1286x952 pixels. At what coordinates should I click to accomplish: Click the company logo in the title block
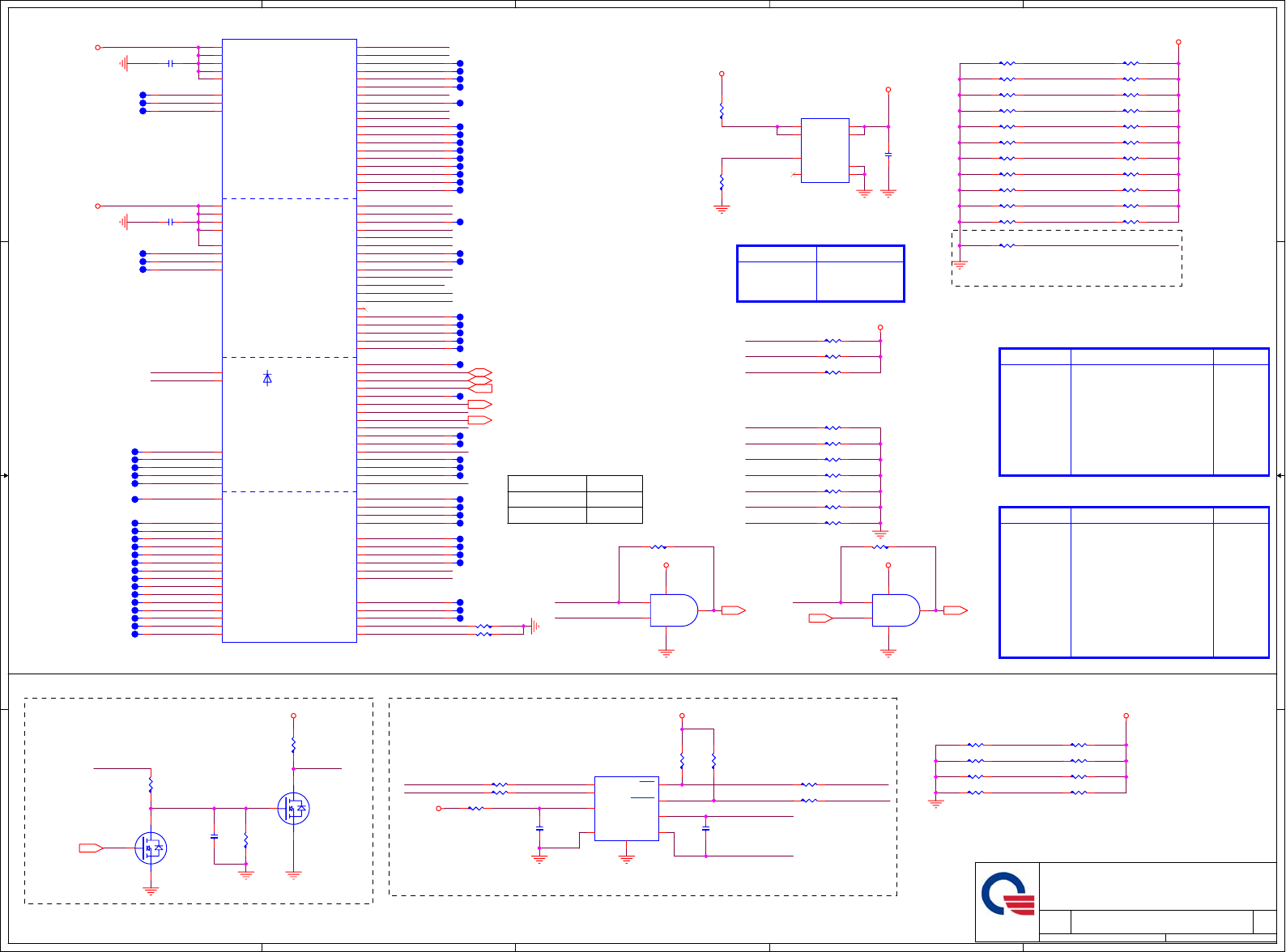click(1007, 894)
